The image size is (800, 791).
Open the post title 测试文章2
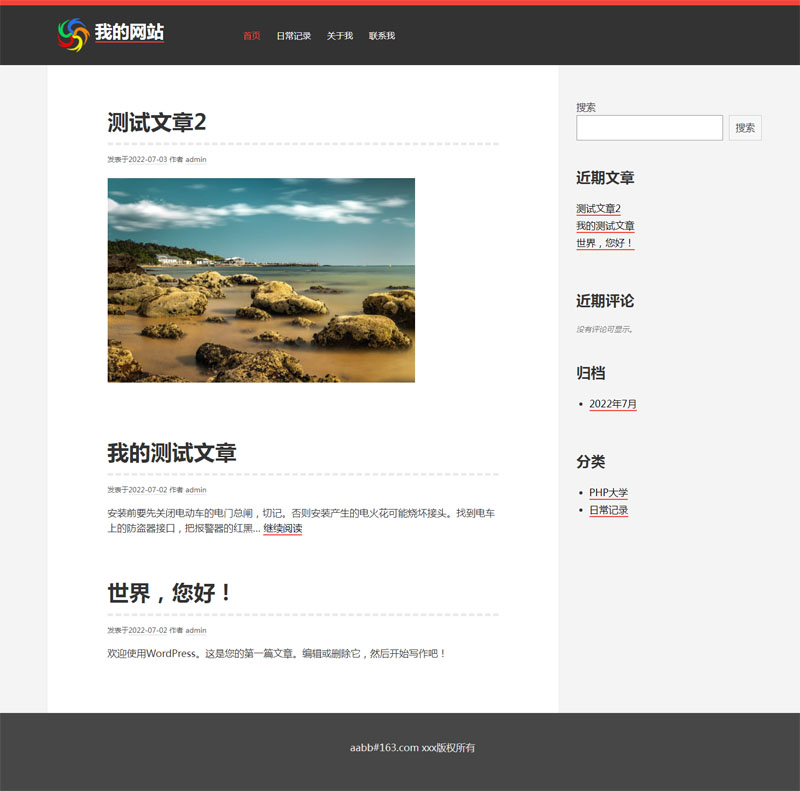pyautogui.click(x=157, y=122)
